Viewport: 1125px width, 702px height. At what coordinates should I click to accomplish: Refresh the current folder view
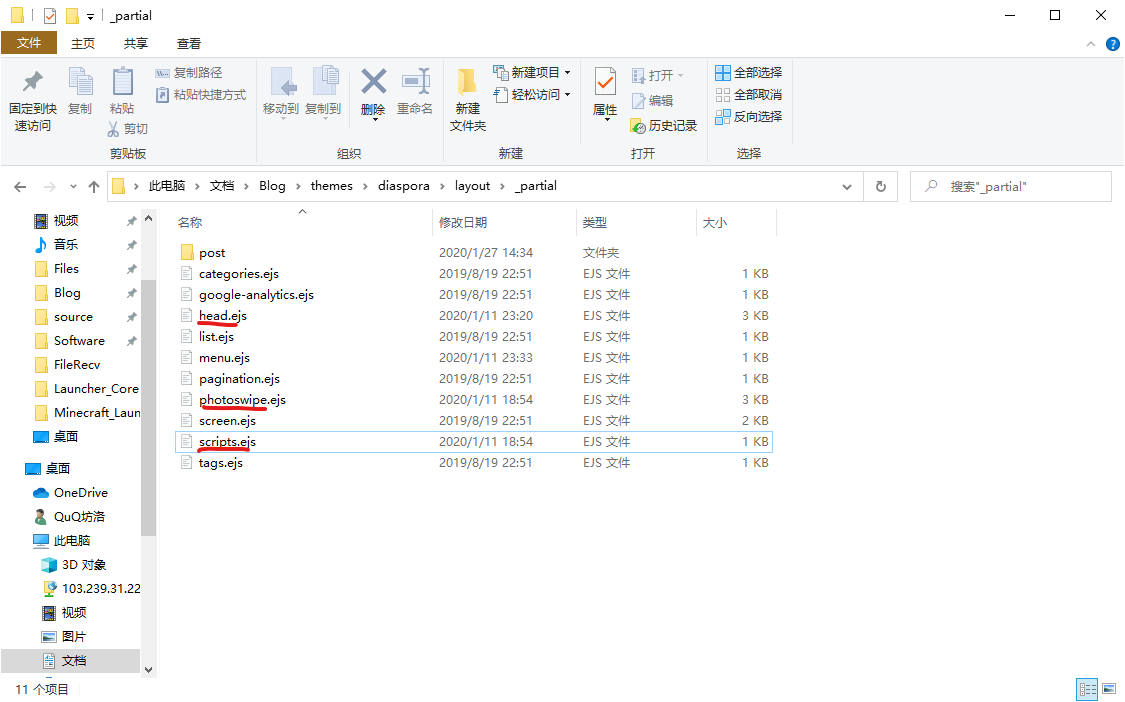(880, 186)
